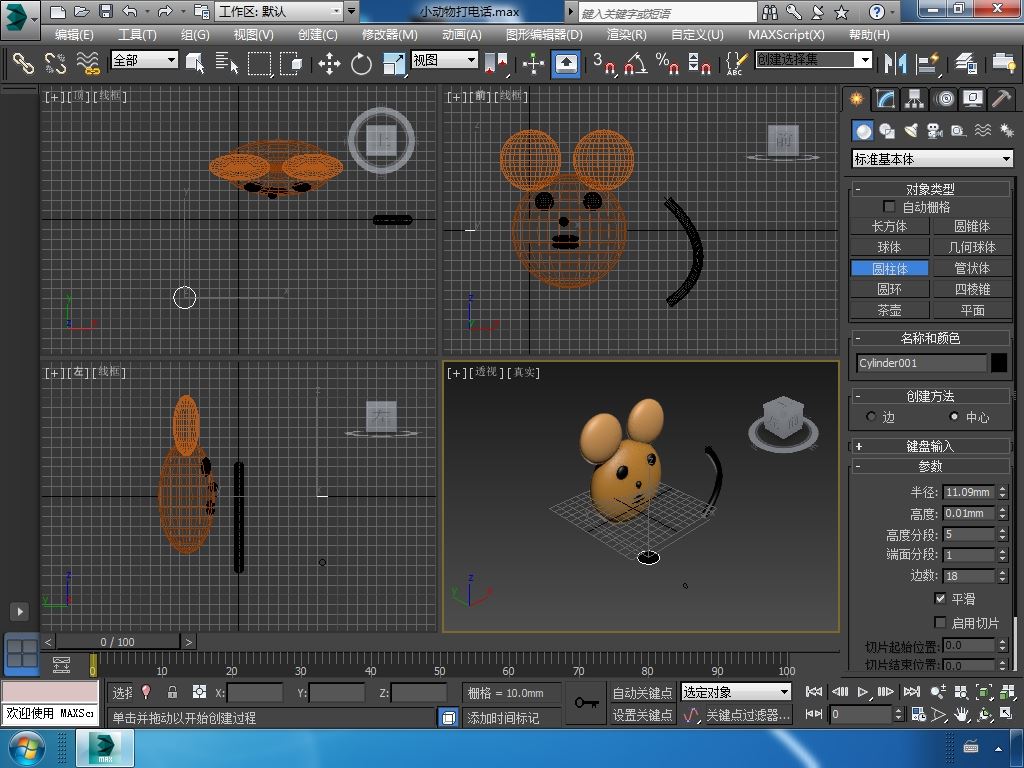
Task: Open the 渲染(R) menu
Action: coord(626,35)
